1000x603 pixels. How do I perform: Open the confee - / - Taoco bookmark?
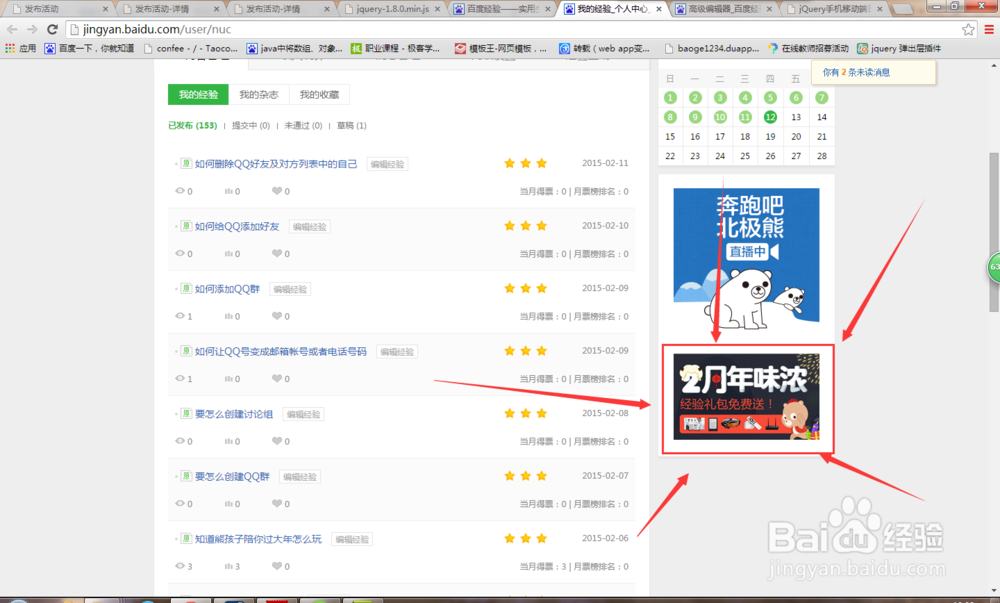[x=191, y=48]
